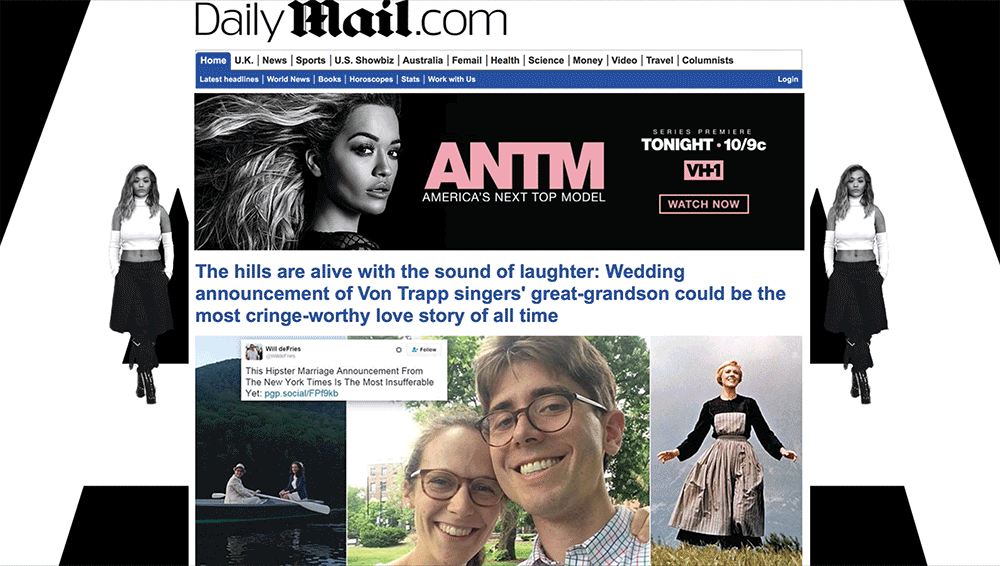Image resolution: width=1000 pixels, height=566 pixels.
Task: Click the Watch Now ad button
Action: (x=703, y=204)
